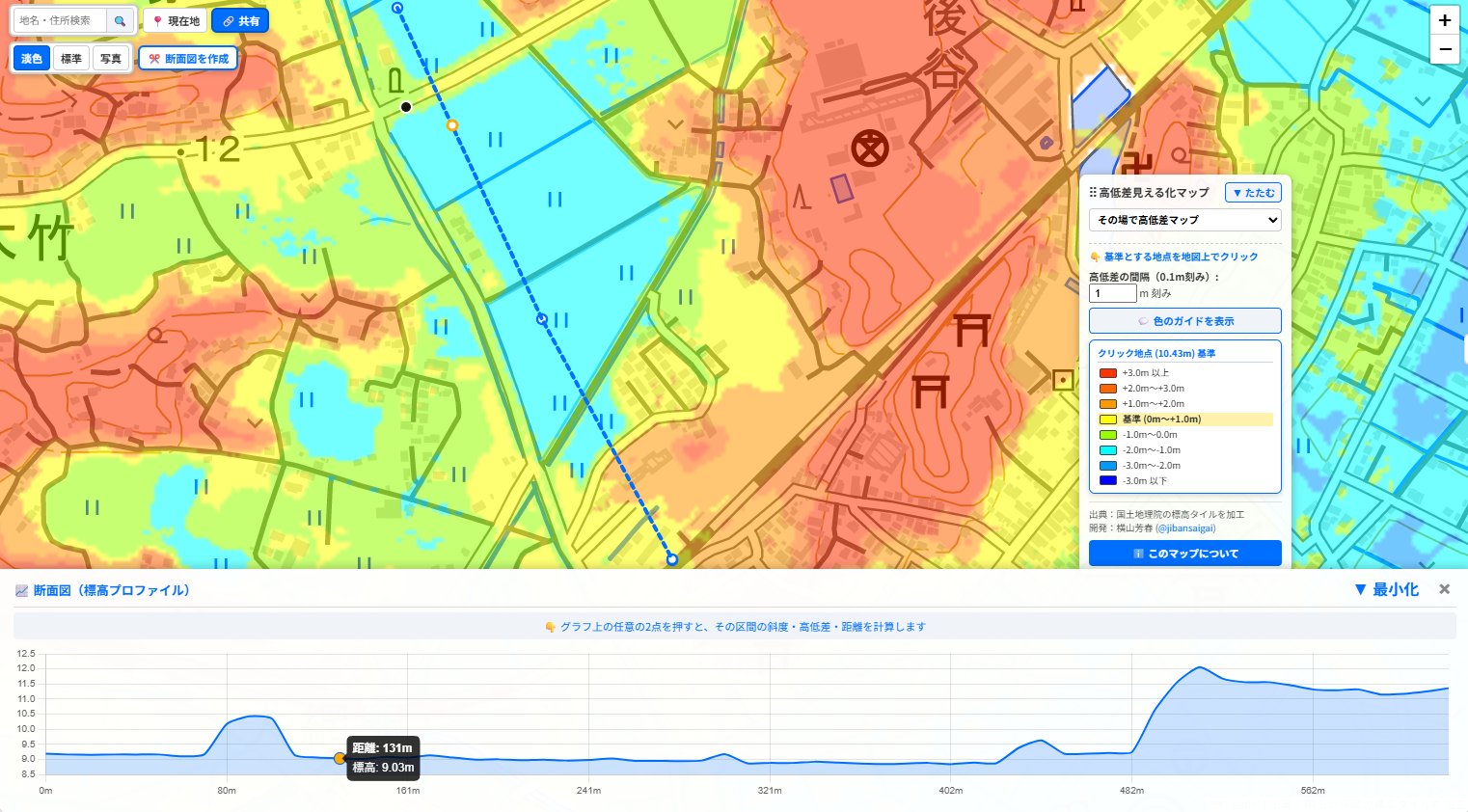Open the @jibansaigai developer link
1468x812 pixels.
tap(1185, 528)
